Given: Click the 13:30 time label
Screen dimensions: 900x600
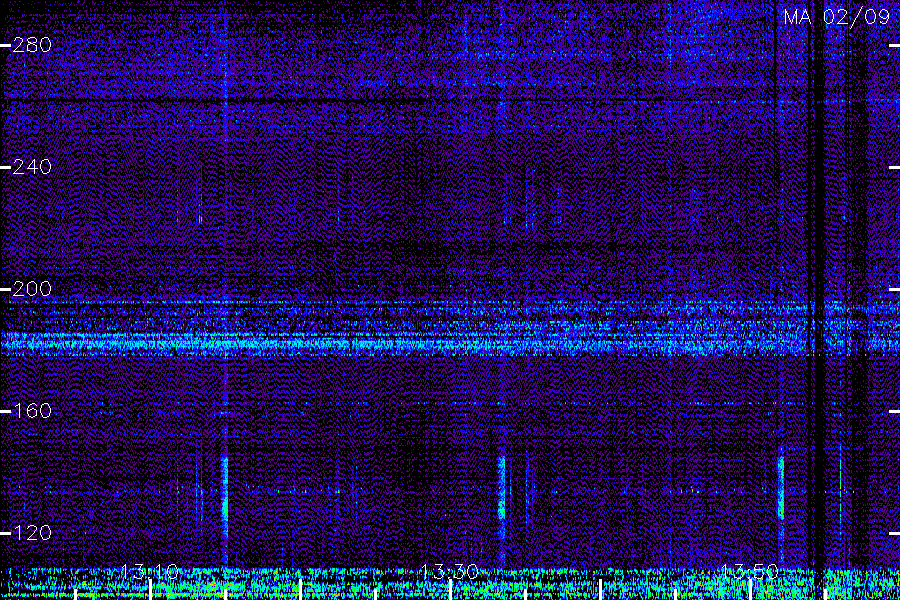Looking at the screenshot, I should click(449, 572).
